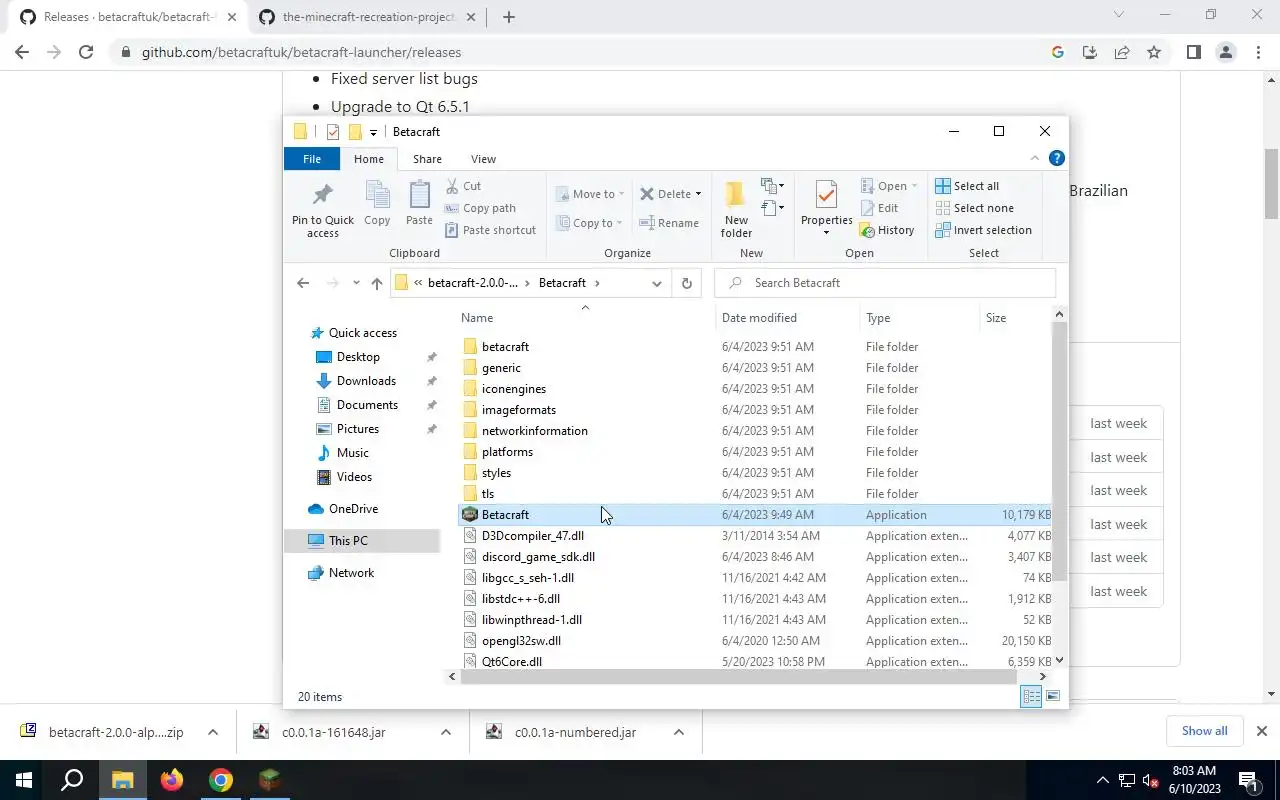The width and height of the screenshot is (1280, 800).
Task: Open a new Chrome tab
Action: [x=508, y=17]
